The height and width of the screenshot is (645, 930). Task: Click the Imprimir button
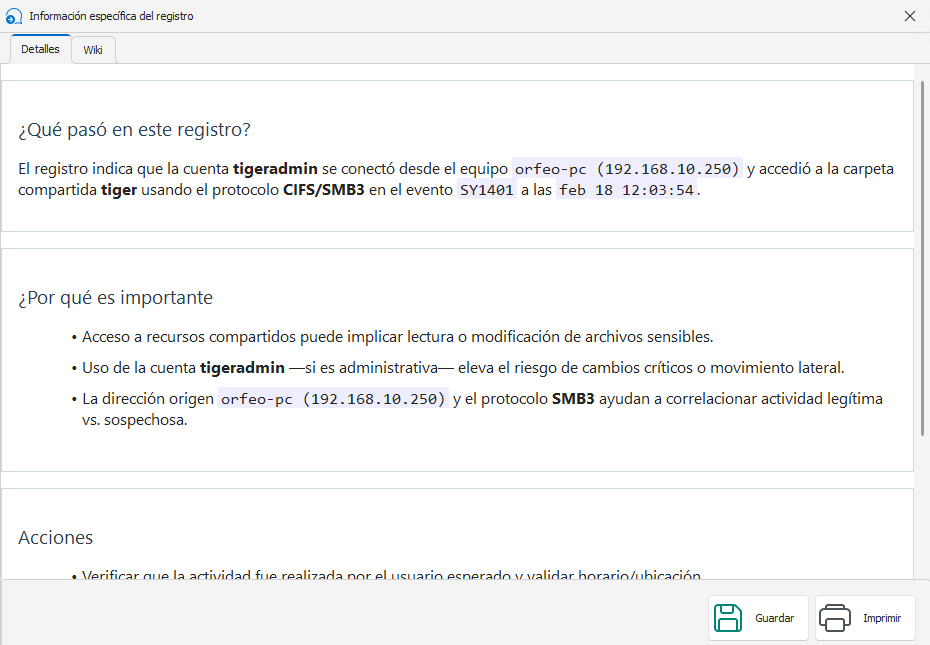(x=865, y=617)
